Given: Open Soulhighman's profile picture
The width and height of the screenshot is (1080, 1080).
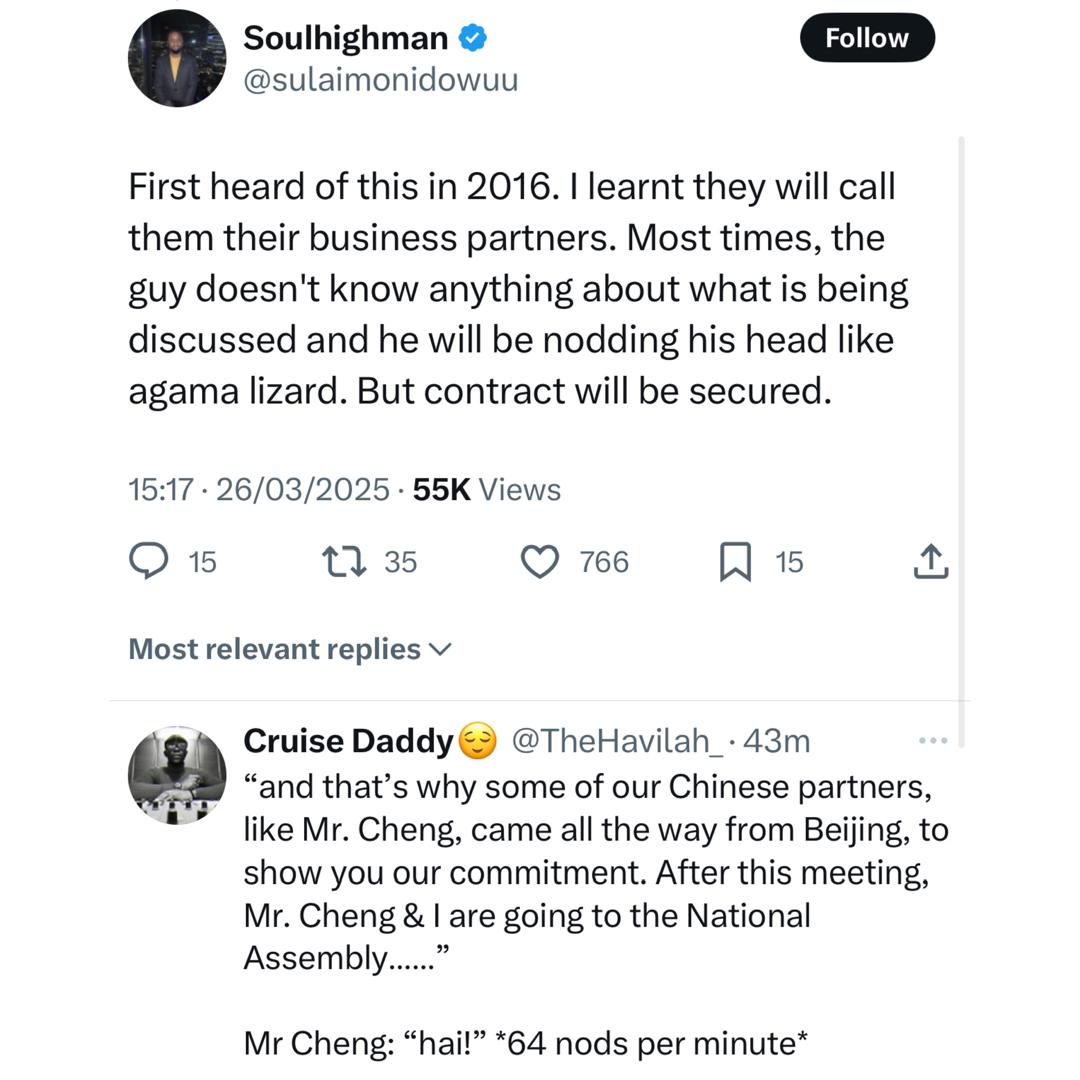Looking at the screenshot, I should (177, 59).
